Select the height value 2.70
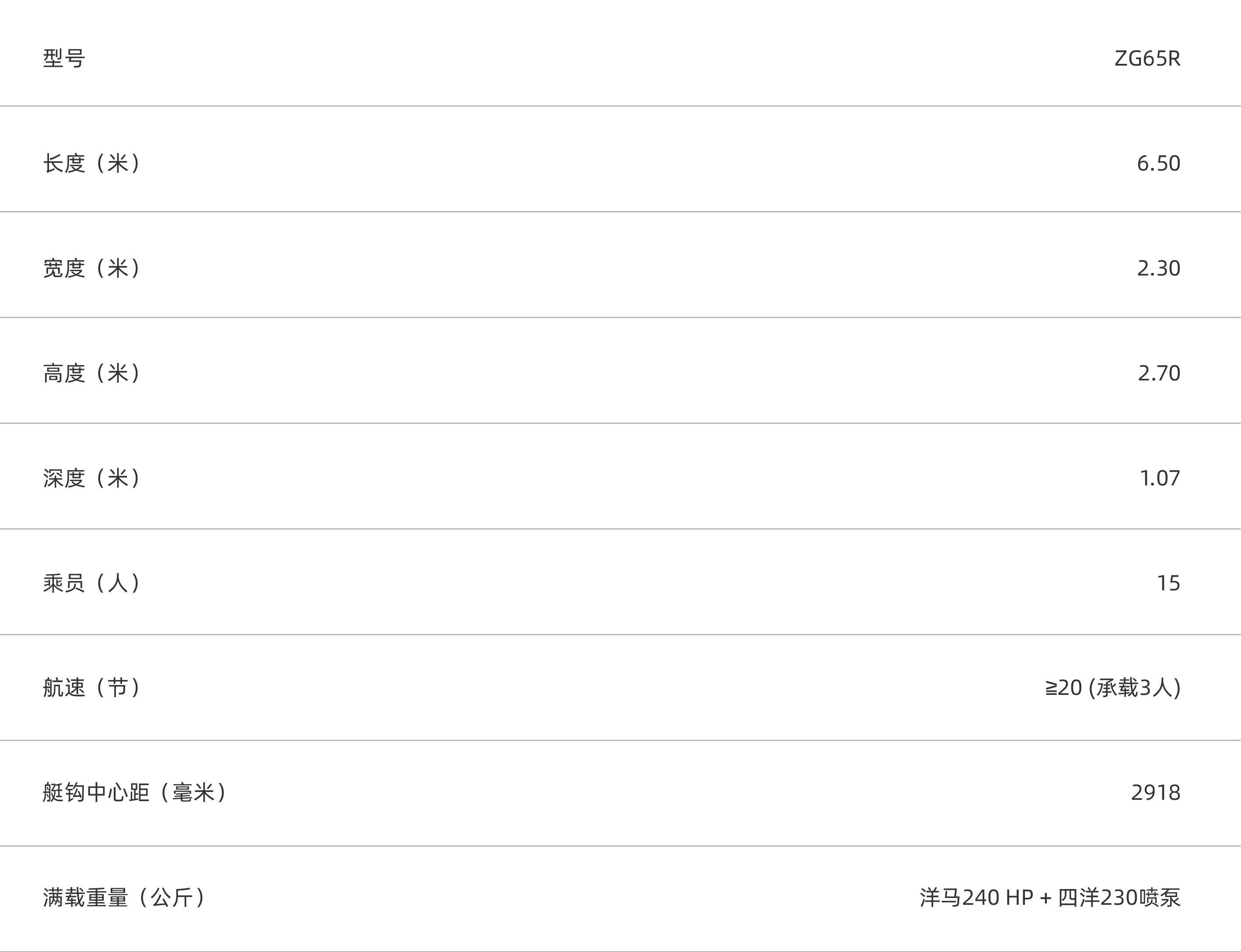Image resolution: width=1241 pixels, height=952 pixels. (x=1159, y=373)
